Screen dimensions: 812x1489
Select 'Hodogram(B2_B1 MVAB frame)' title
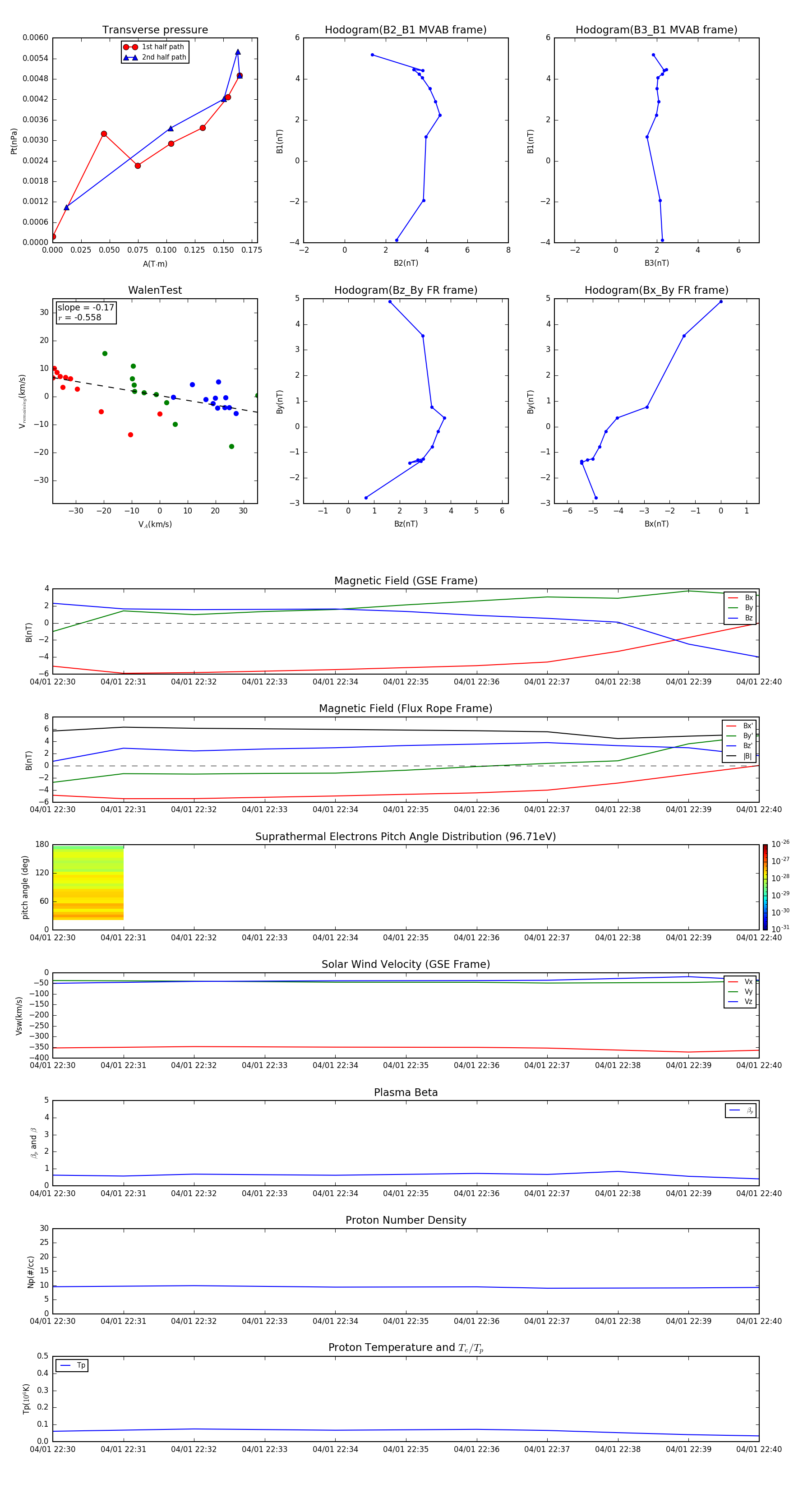(406, 30)
